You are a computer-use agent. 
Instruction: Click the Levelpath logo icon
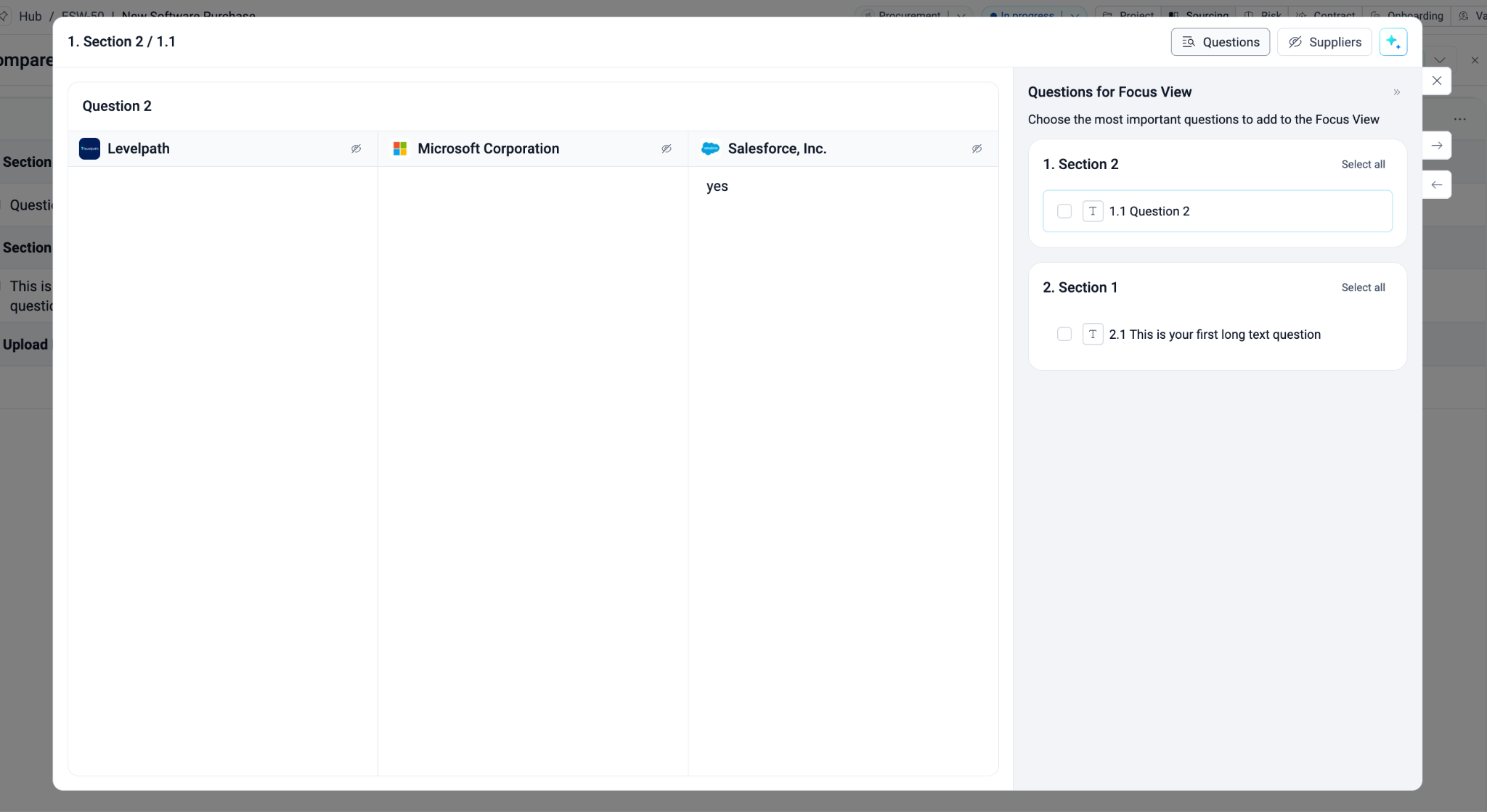point(89,149)
